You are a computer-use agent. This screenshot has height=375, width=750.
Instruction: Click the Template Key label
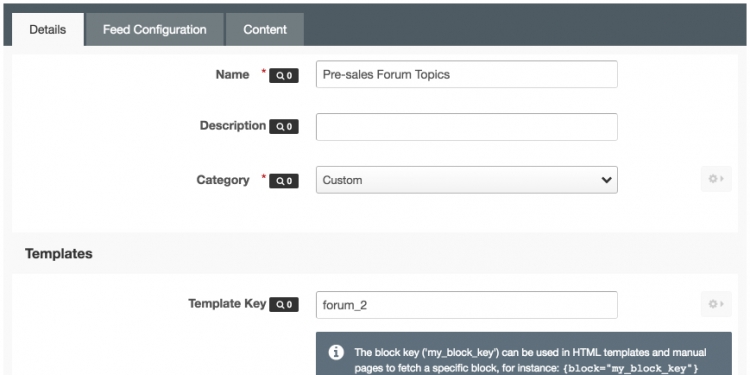(227, 304)
